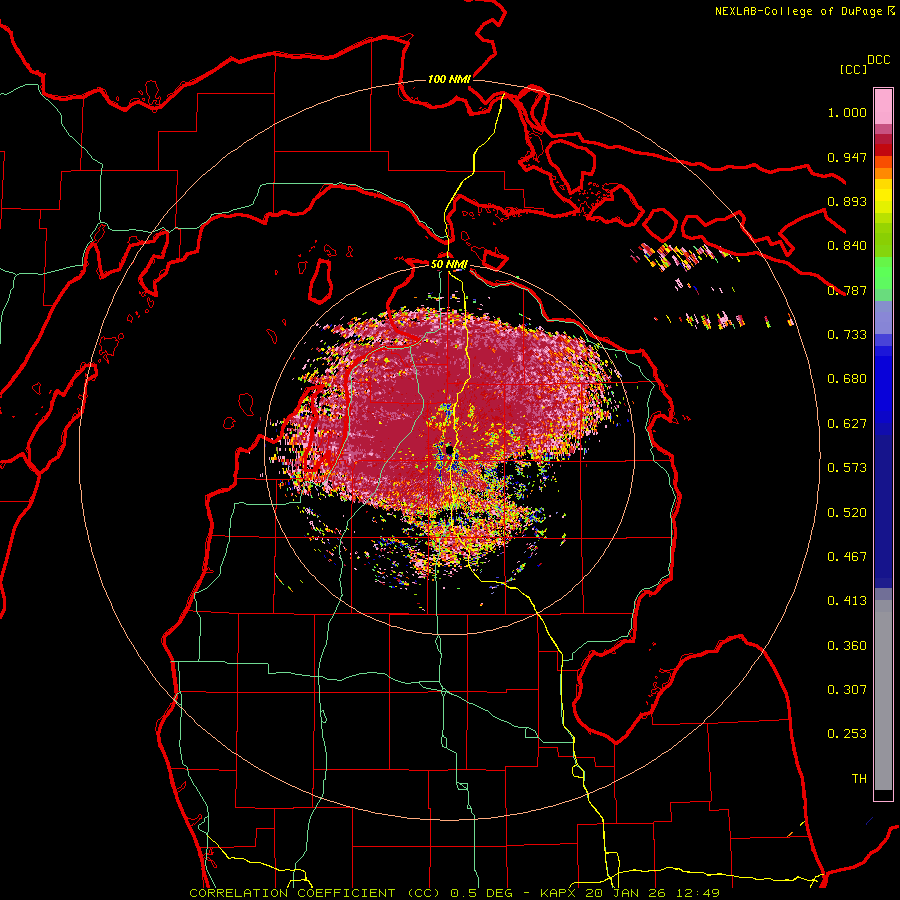Click the pink top segment of color bar

pos(883,107)
